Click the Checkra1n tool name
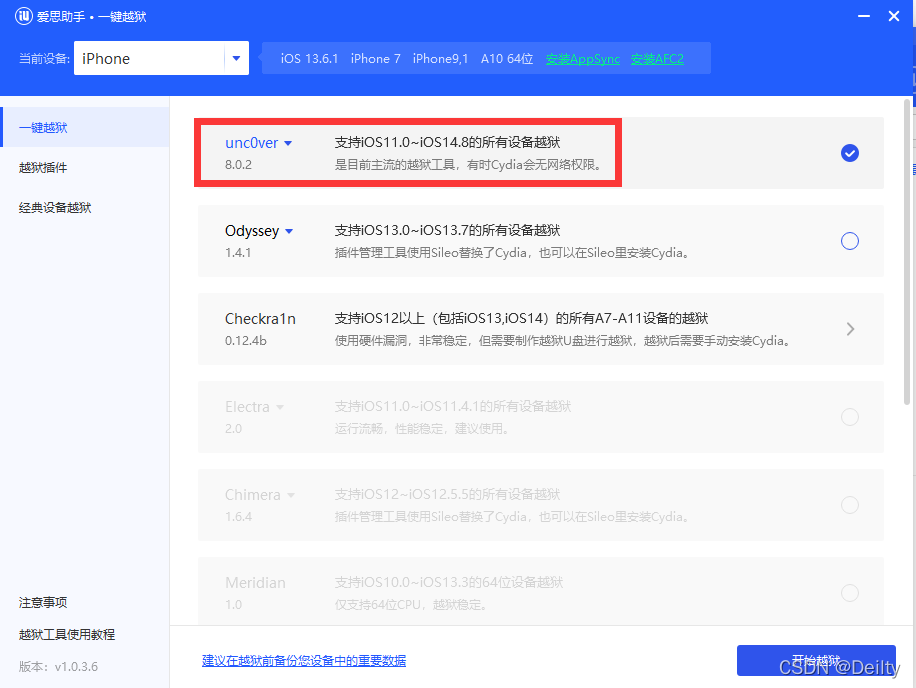This screenshot has height=688, width=916. pos(260,319)
